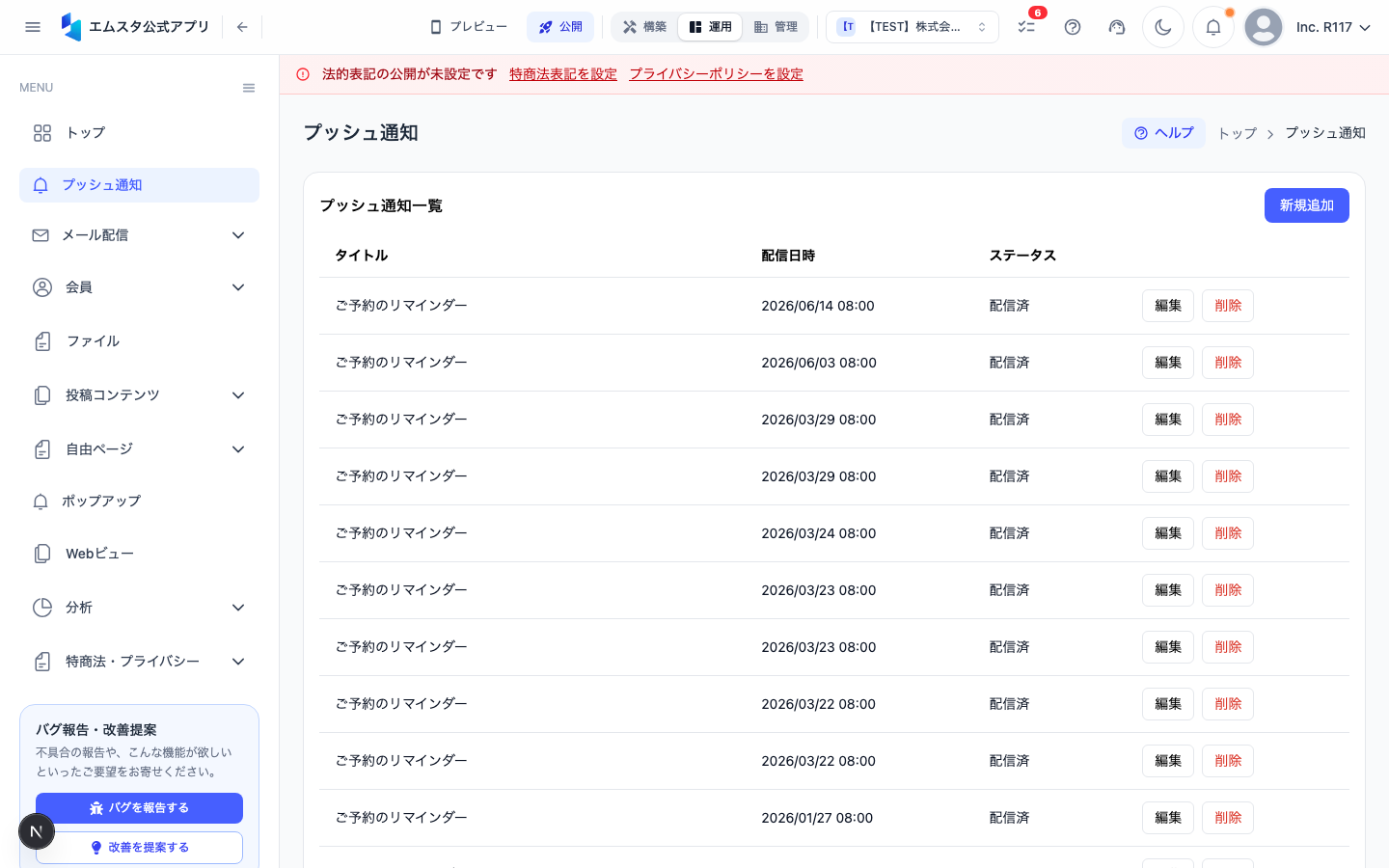Follow the プライバシーポリシーを設定 link

coord(716,74)
